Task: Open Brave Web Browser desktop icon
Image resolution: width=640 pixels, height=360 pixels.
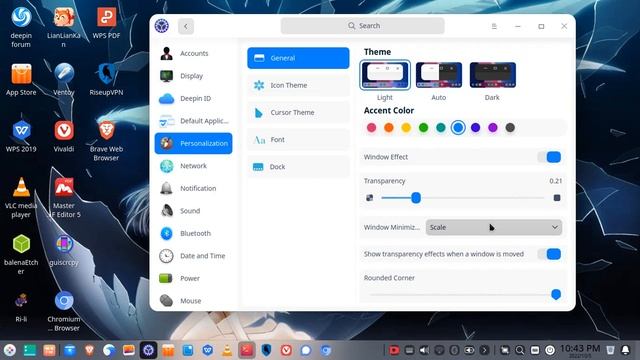Action: point(106,141)
